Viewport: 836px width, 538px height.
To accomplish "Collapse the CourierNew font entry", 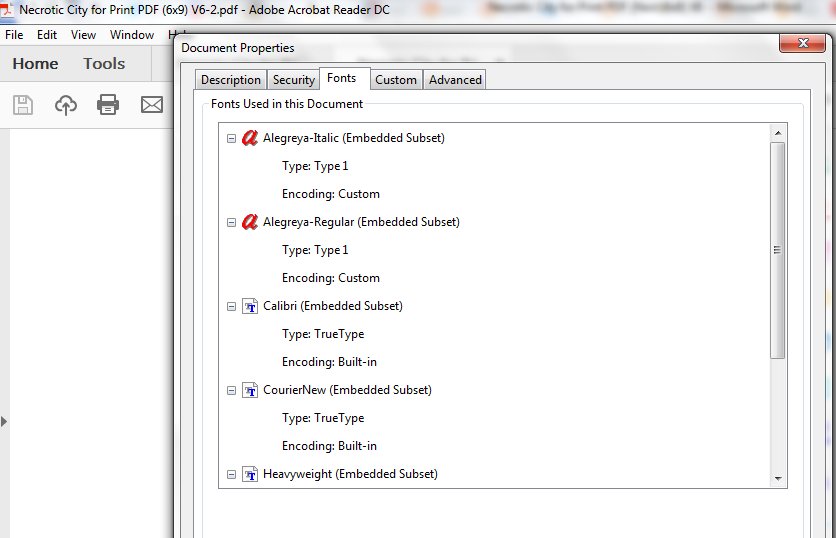I will click(x=231, y=390).
